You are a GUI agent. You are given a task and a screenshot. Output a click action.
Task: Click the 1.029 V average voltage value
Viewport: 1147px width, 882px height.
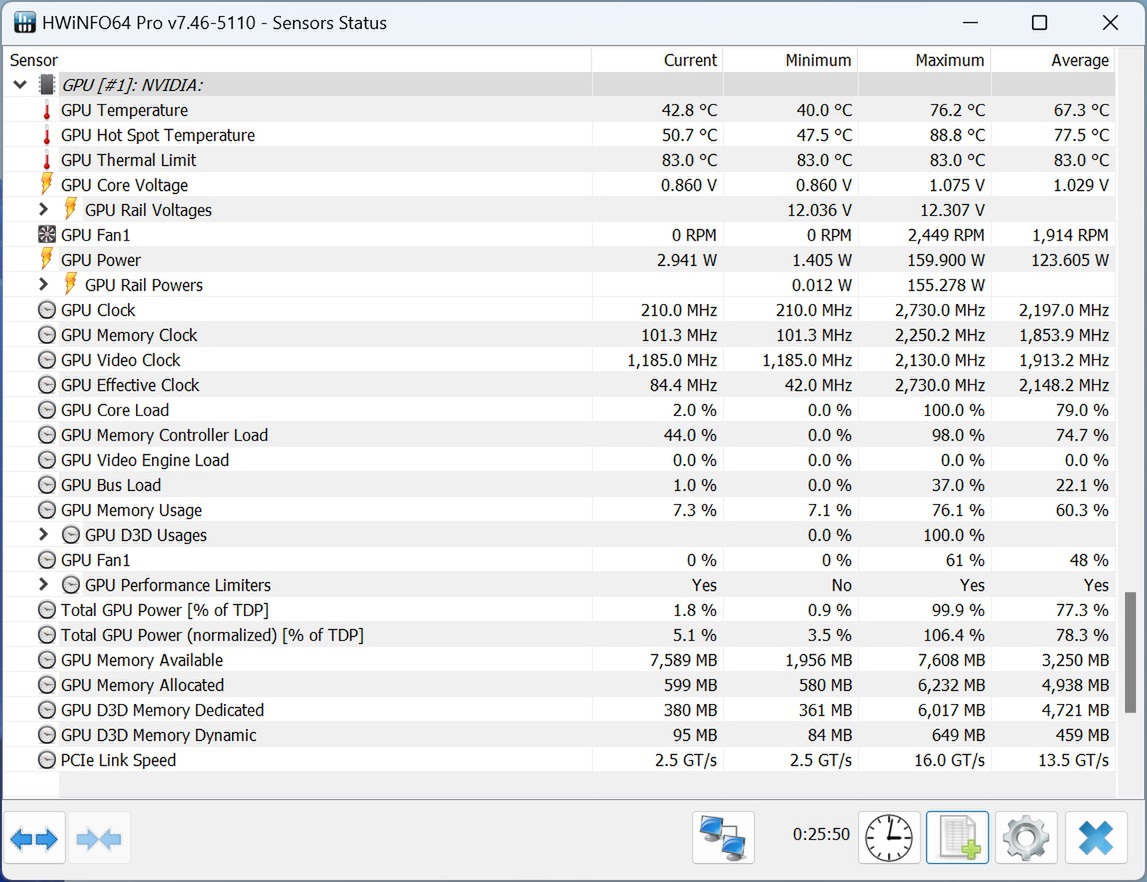coord(1080,186)
